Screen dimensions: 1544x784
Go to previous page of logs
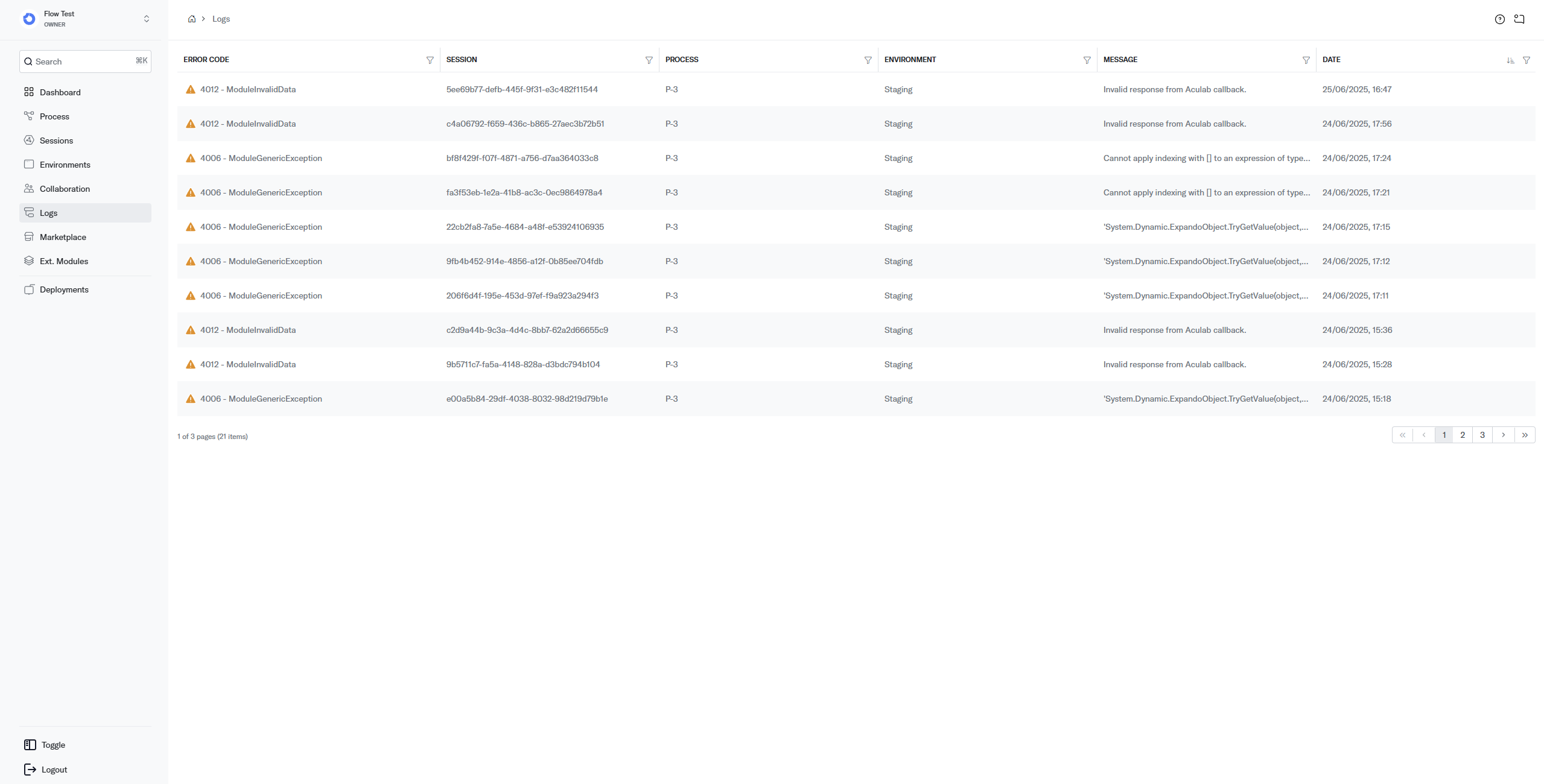pyautogui.click(x=1424, y=435)
